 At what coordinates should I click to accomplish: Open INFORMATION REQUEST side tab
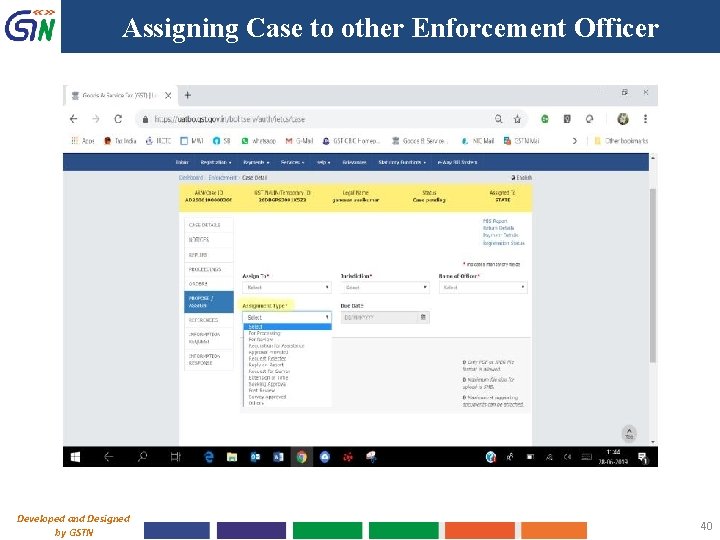click(208, 338)
